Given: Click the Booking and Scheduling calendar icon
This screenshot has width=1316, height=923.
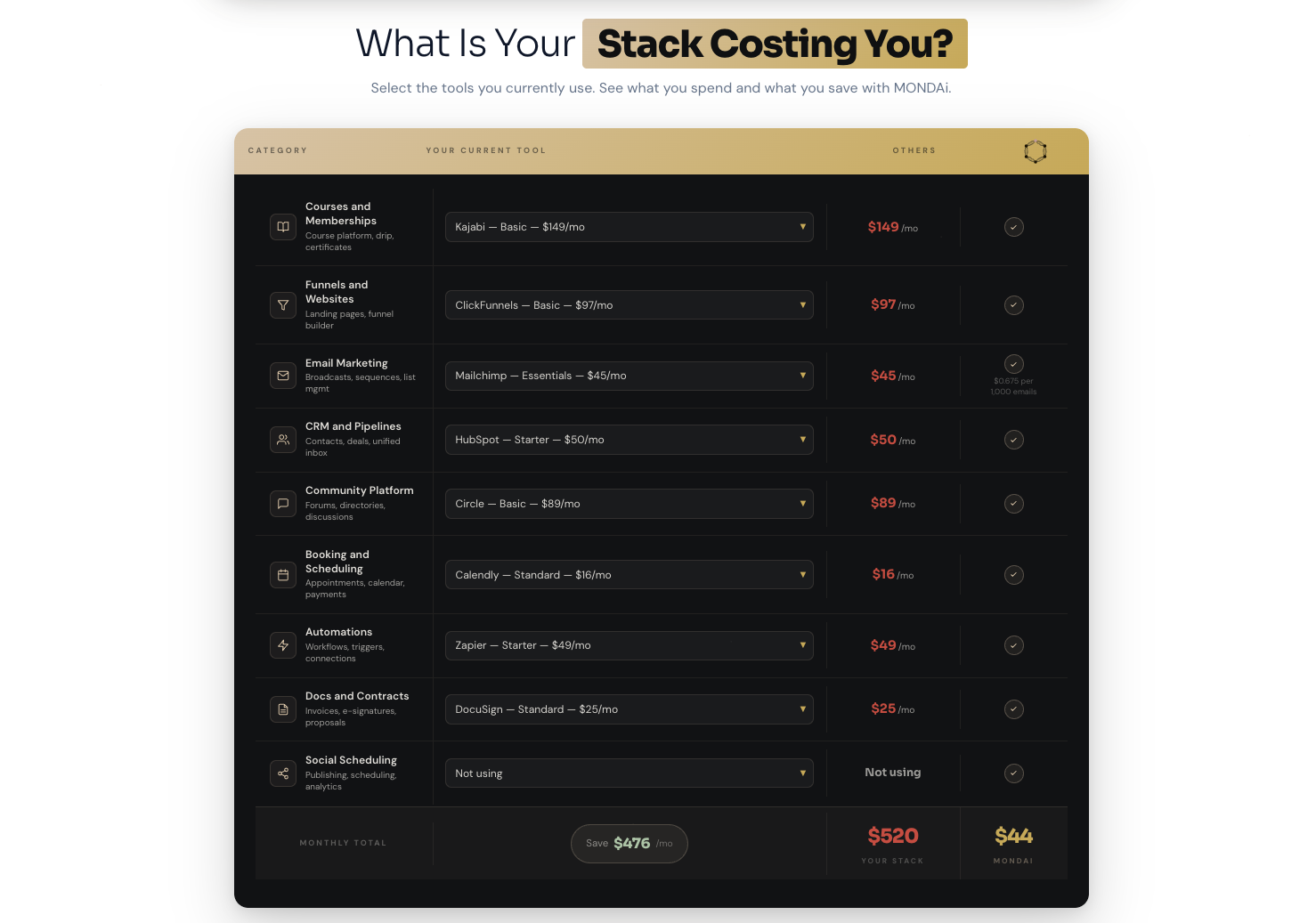Looking at the screenshot, I should point(283,575).
